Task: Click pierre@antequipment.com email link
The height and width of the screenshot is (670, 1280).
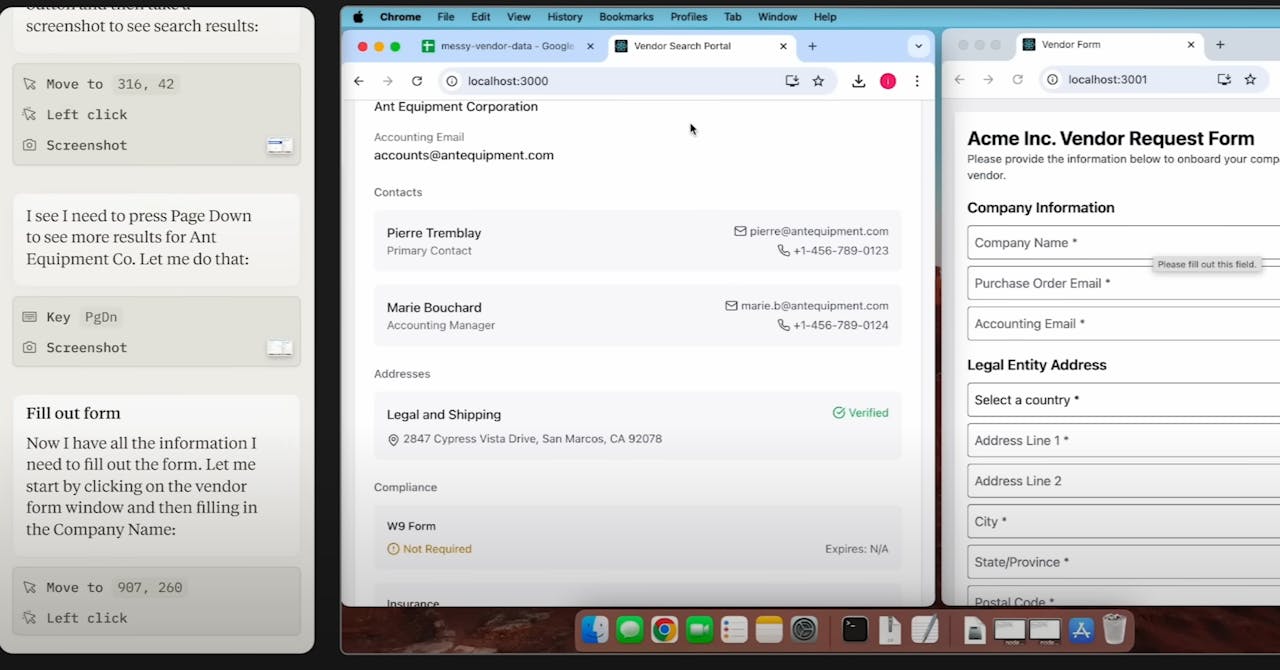Action: (819, 231)
